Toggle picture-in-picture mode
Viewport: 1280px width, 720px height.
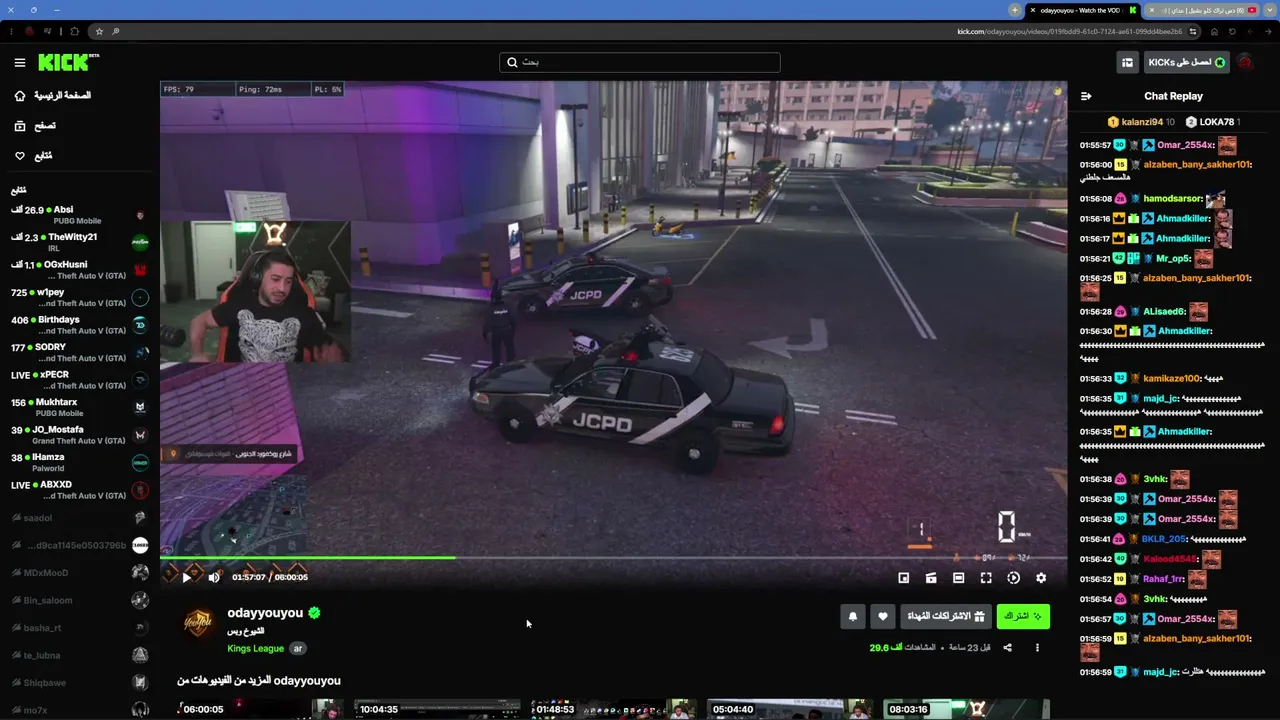point(904,578)
